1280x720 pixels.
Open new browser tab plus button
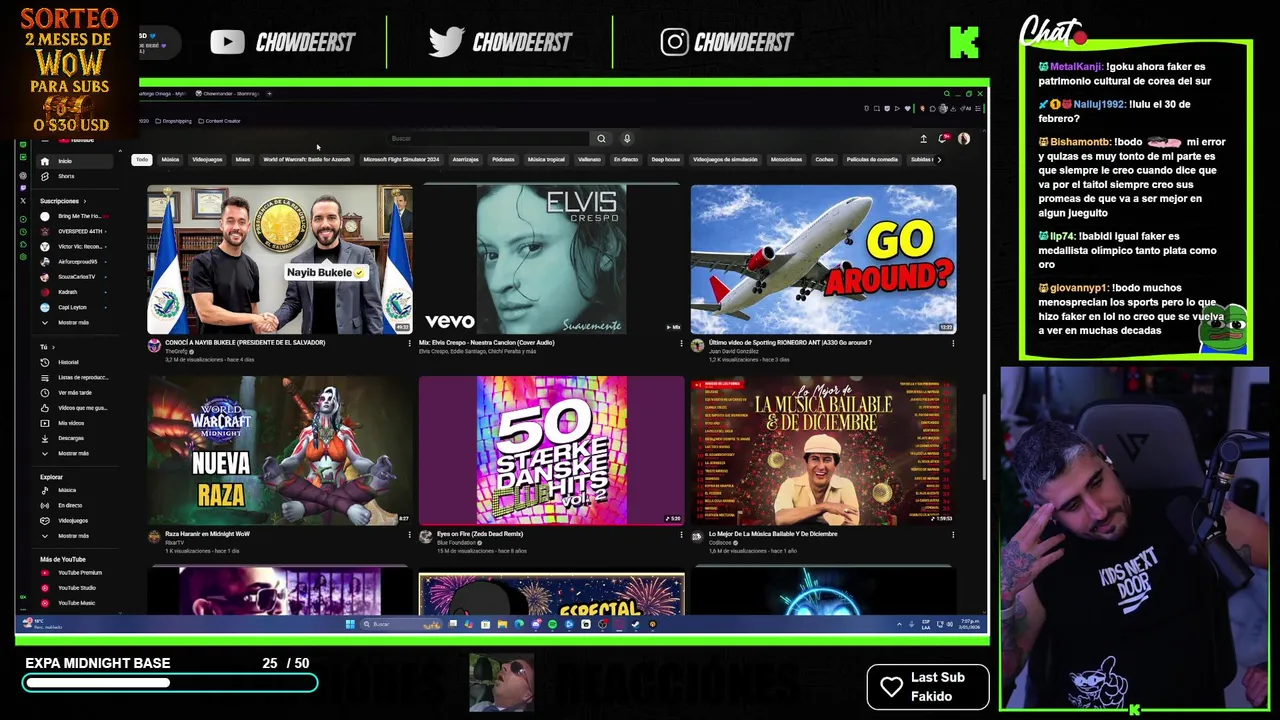point(269,93)
